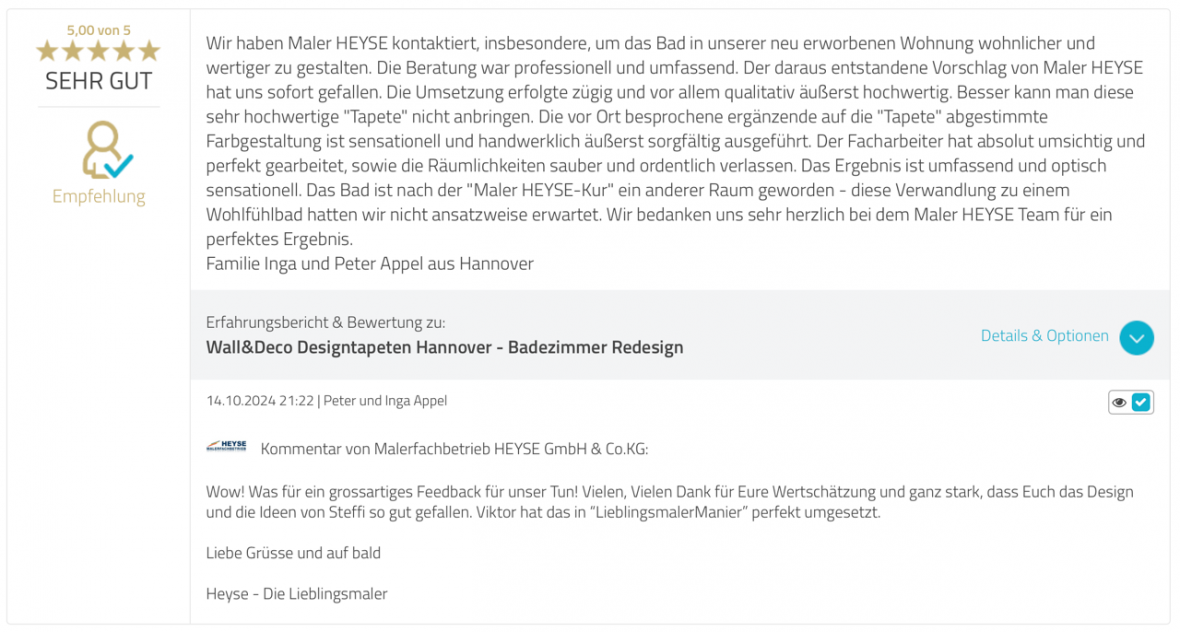
Task: Click the eye icon on the review entry
Action: pyautogui.click(x=1119, y=402)
